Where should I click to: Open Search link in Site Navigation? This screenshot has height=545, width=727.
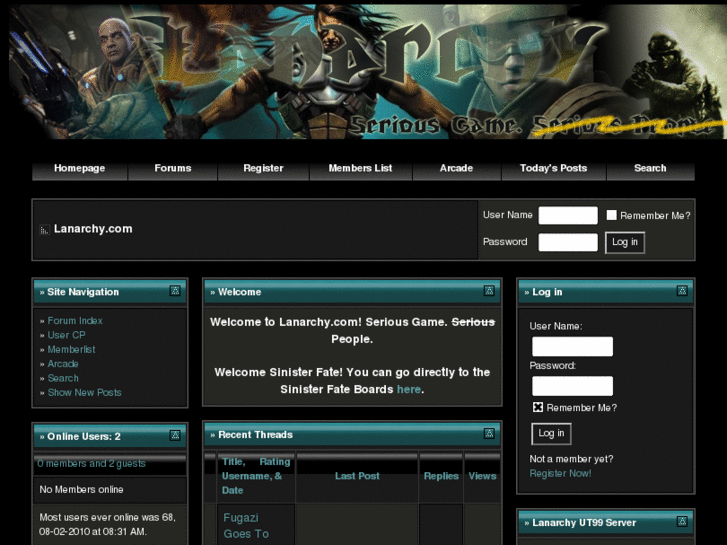click(x=63, y=378)
